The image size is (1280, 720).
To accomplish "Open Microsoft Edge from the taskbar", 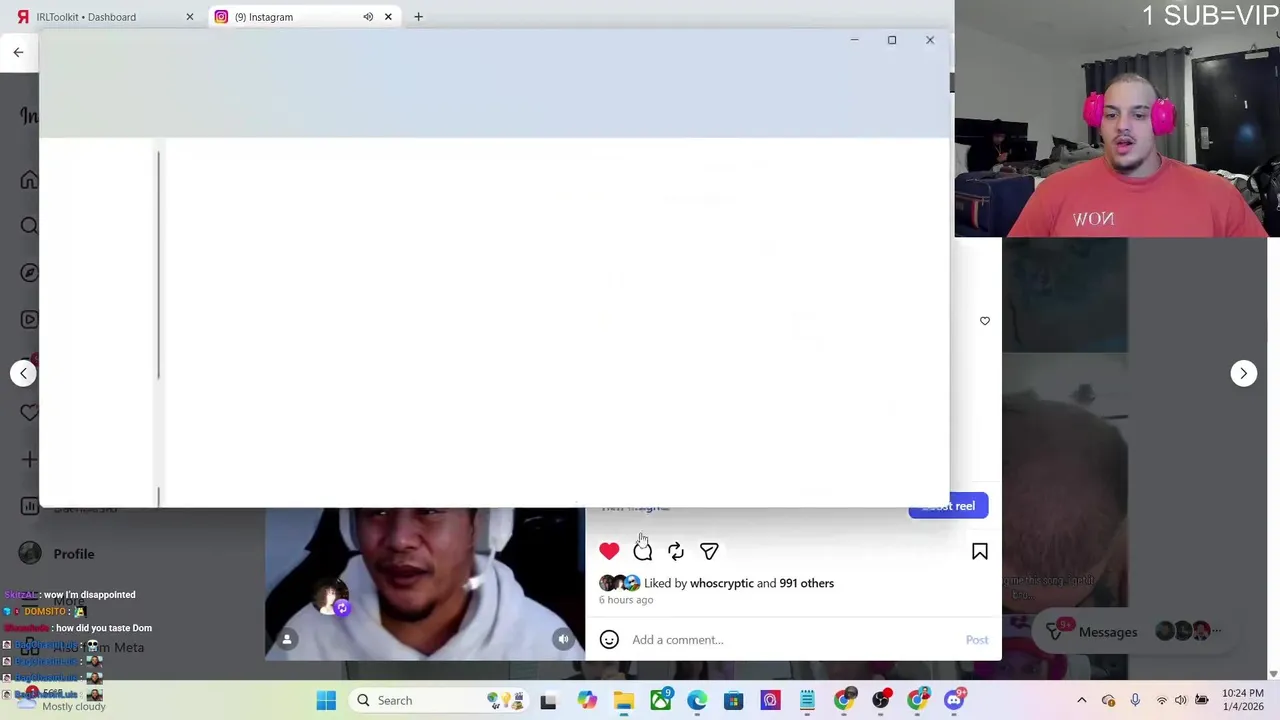I will [697, 701].
